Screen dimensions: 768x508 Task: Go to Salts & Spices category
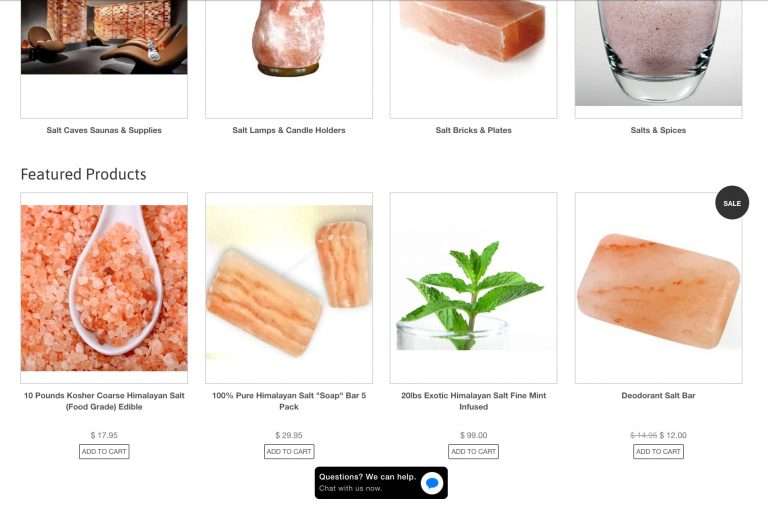point(658,130)
